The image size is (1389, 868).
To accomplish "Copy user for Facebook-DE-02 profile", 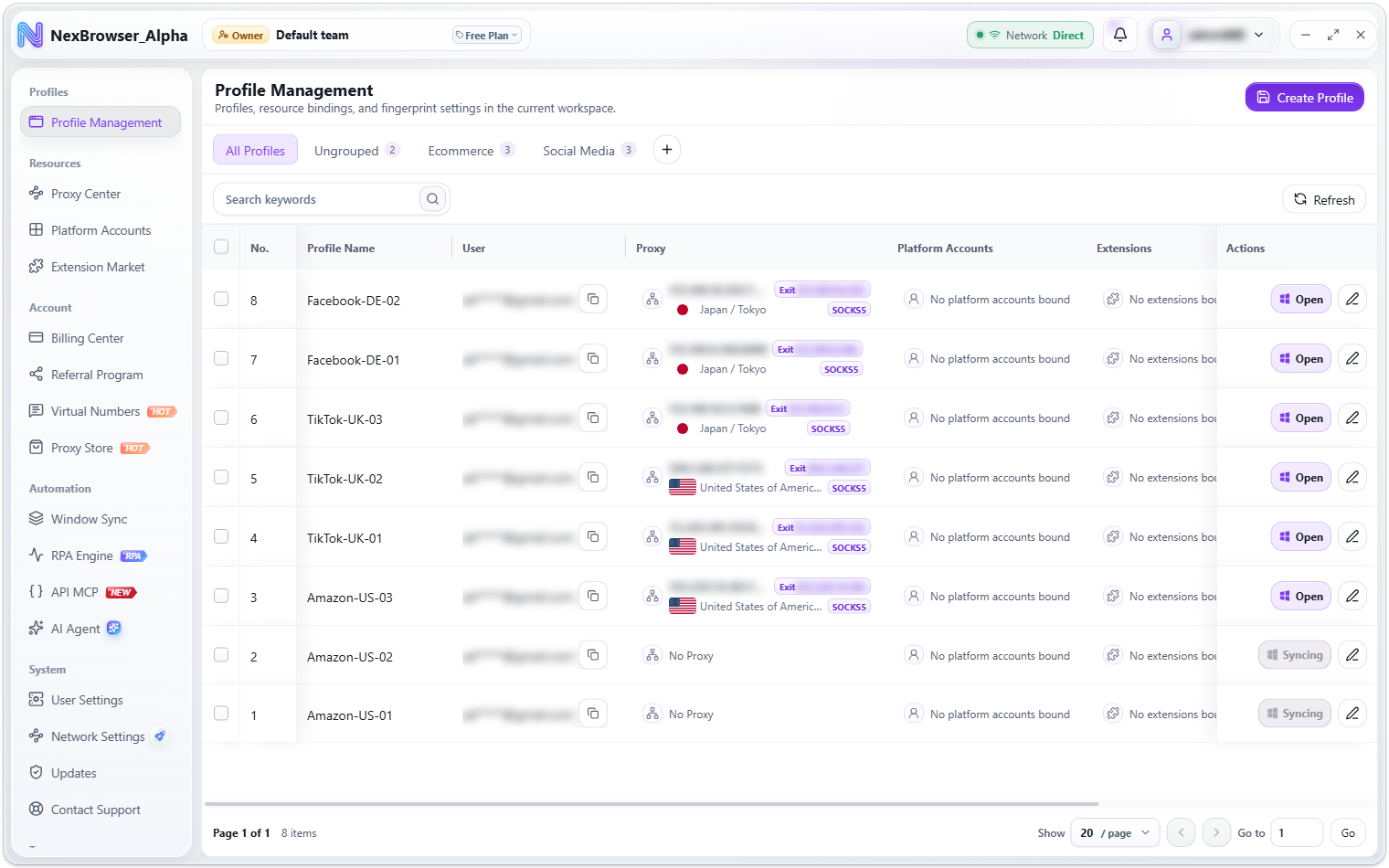I will 593,300.
